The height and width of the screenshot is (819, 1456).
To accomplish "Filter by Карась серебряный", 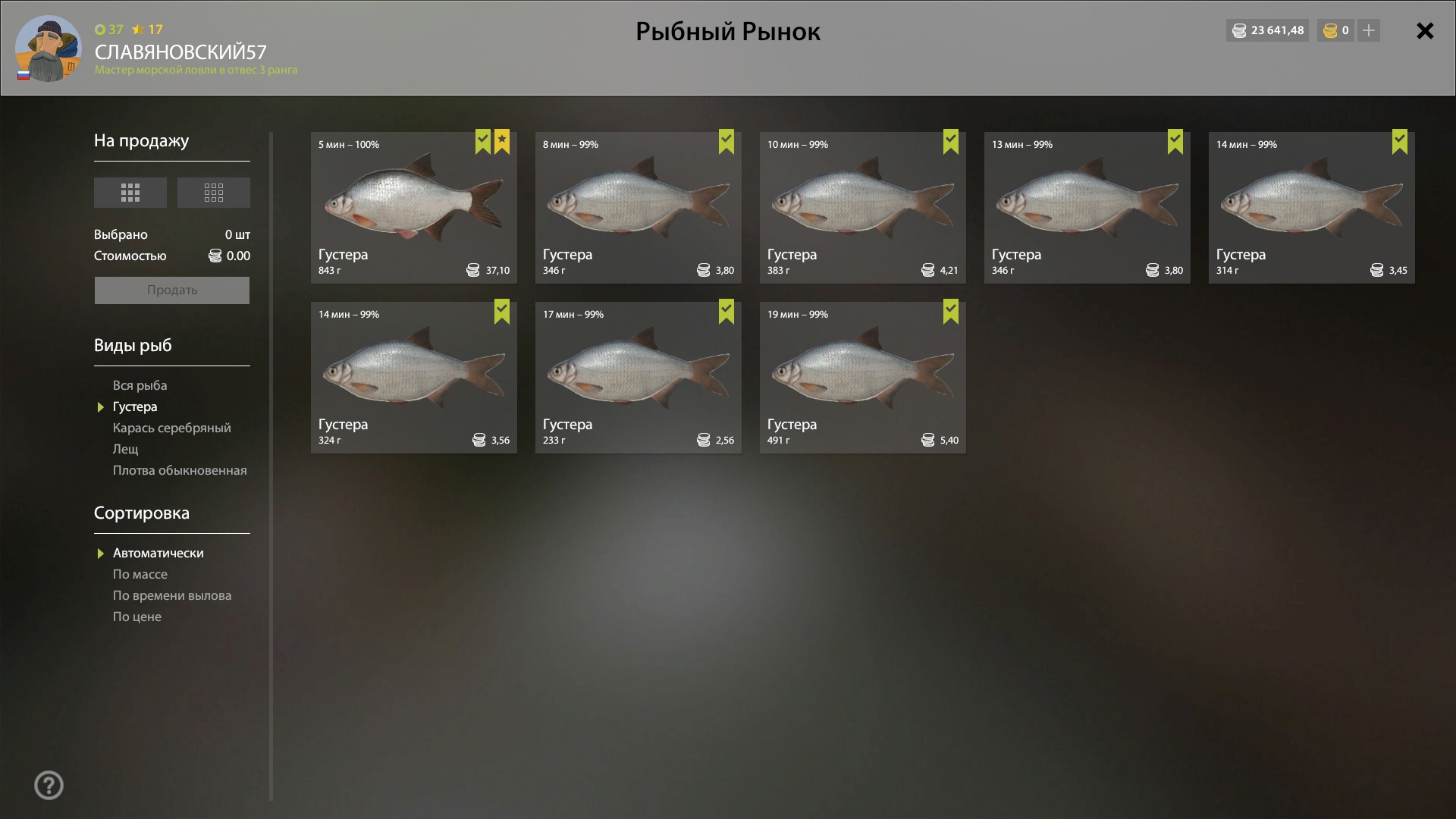I will click(172, 428).
